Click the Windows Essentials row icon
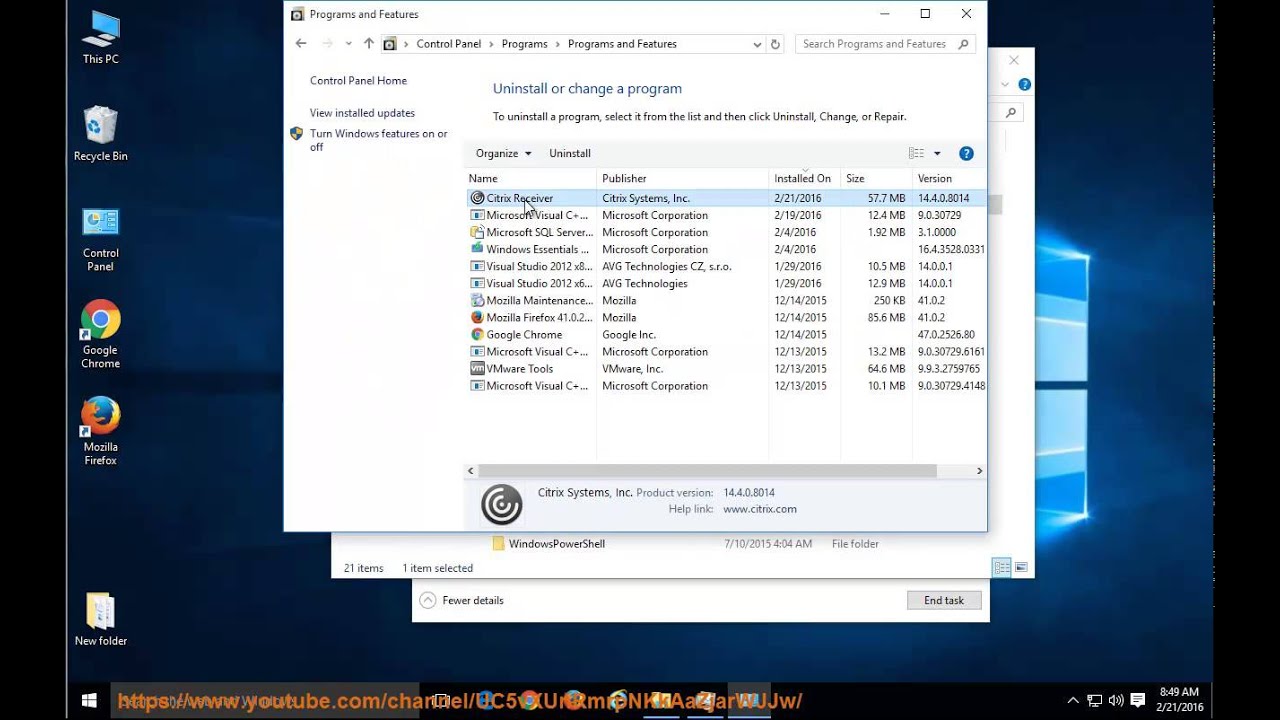Viewport: 1280px width, 720px height. coord(477,249)
